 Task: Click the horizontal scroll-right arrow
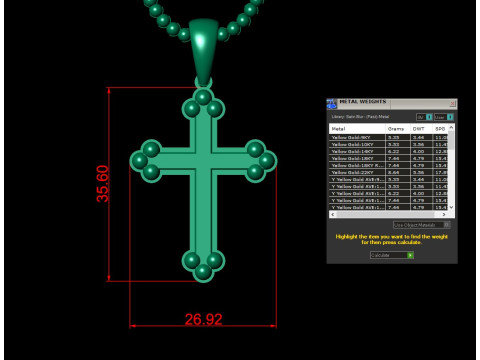tap(444, 215)
